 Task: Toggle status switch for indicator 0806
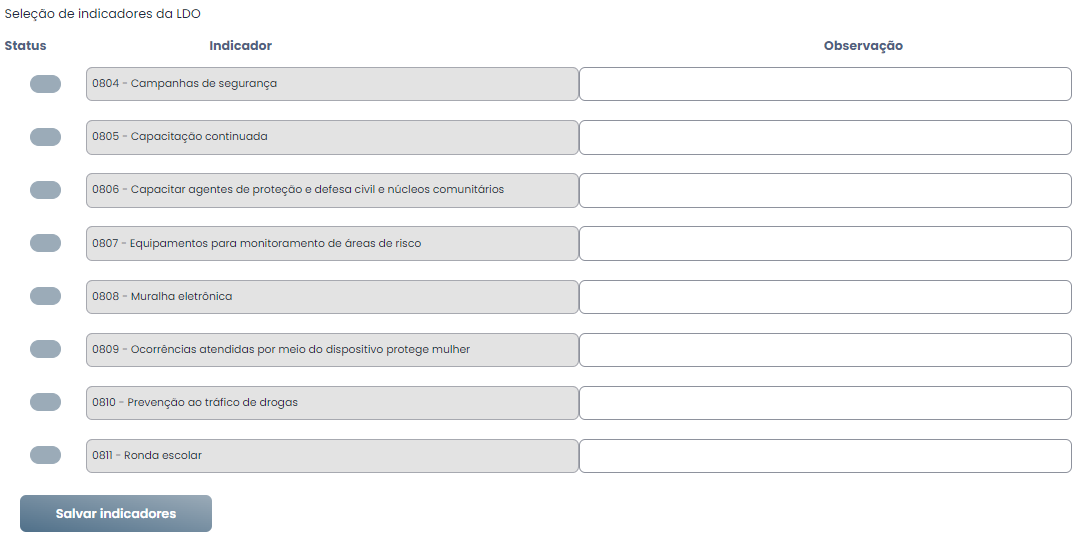(x=45, y=190)
